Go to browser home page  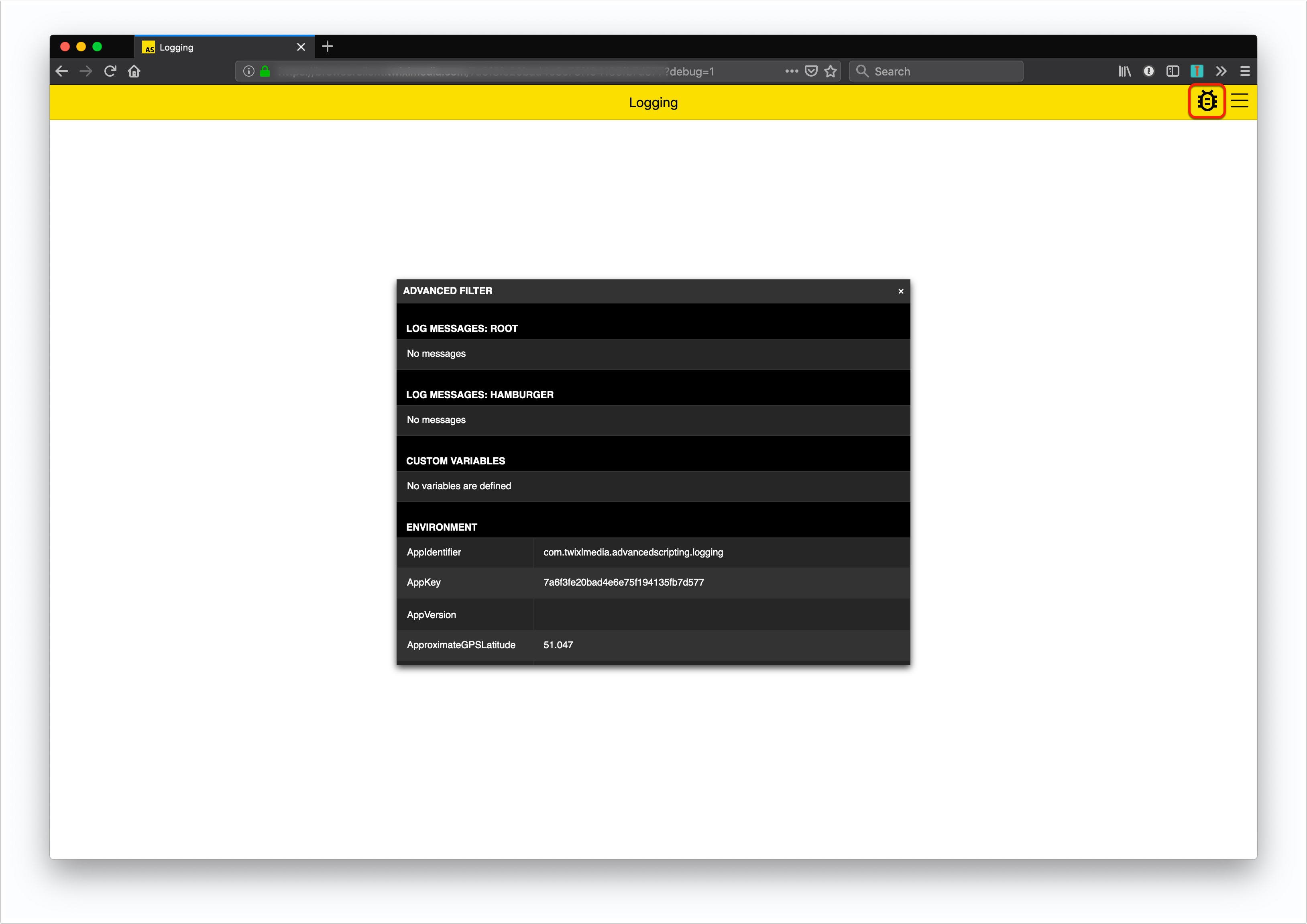pyautogui.click(x=134, y=71)
